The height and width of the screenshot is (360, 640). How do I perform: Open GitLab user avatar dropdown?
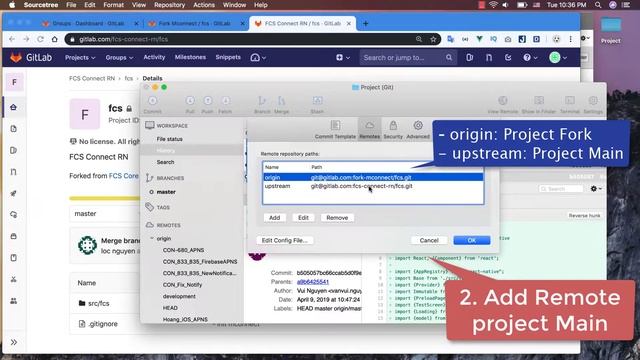[x=558, y=58]
